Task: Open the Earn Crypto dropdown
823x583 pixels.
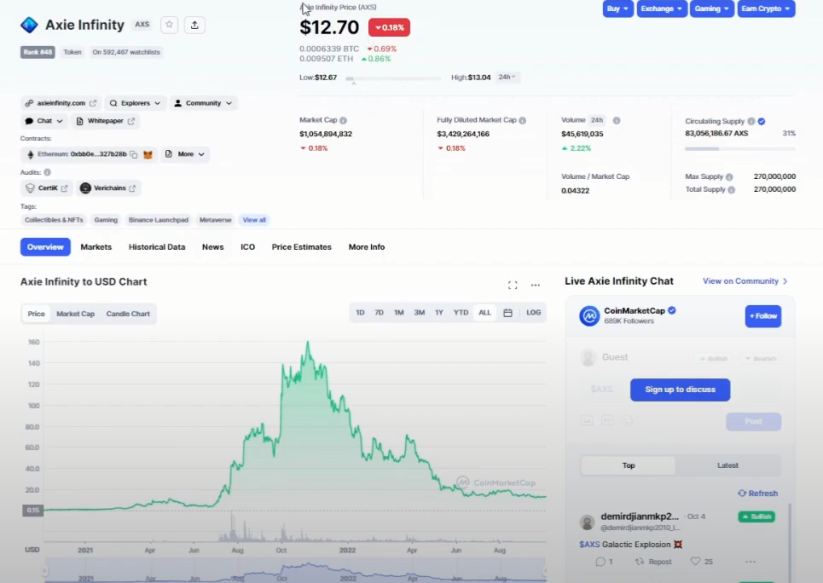Action: [x=766, y=8]
